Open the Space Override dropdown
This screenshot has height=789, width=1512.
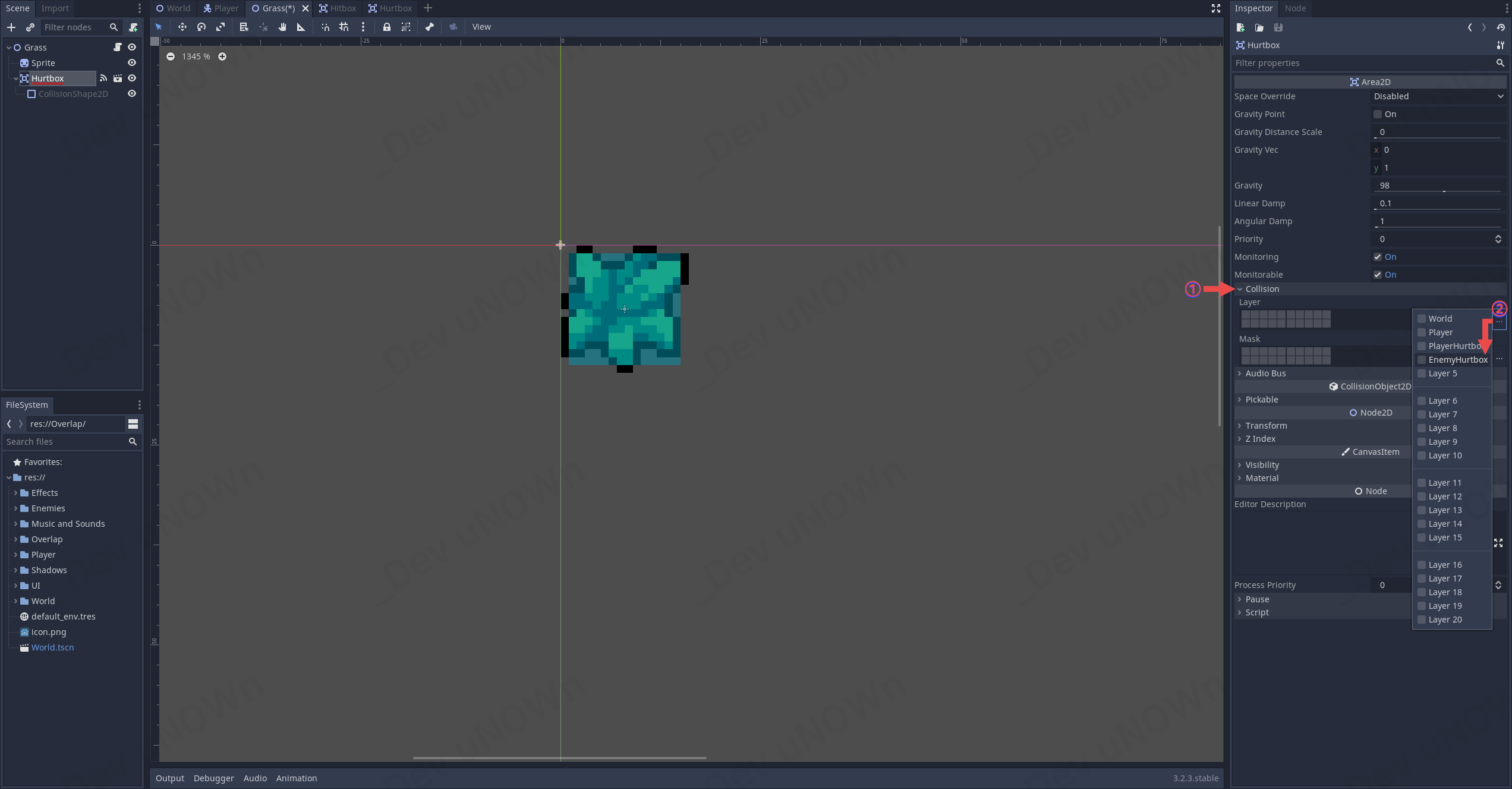coord(1438,96)
